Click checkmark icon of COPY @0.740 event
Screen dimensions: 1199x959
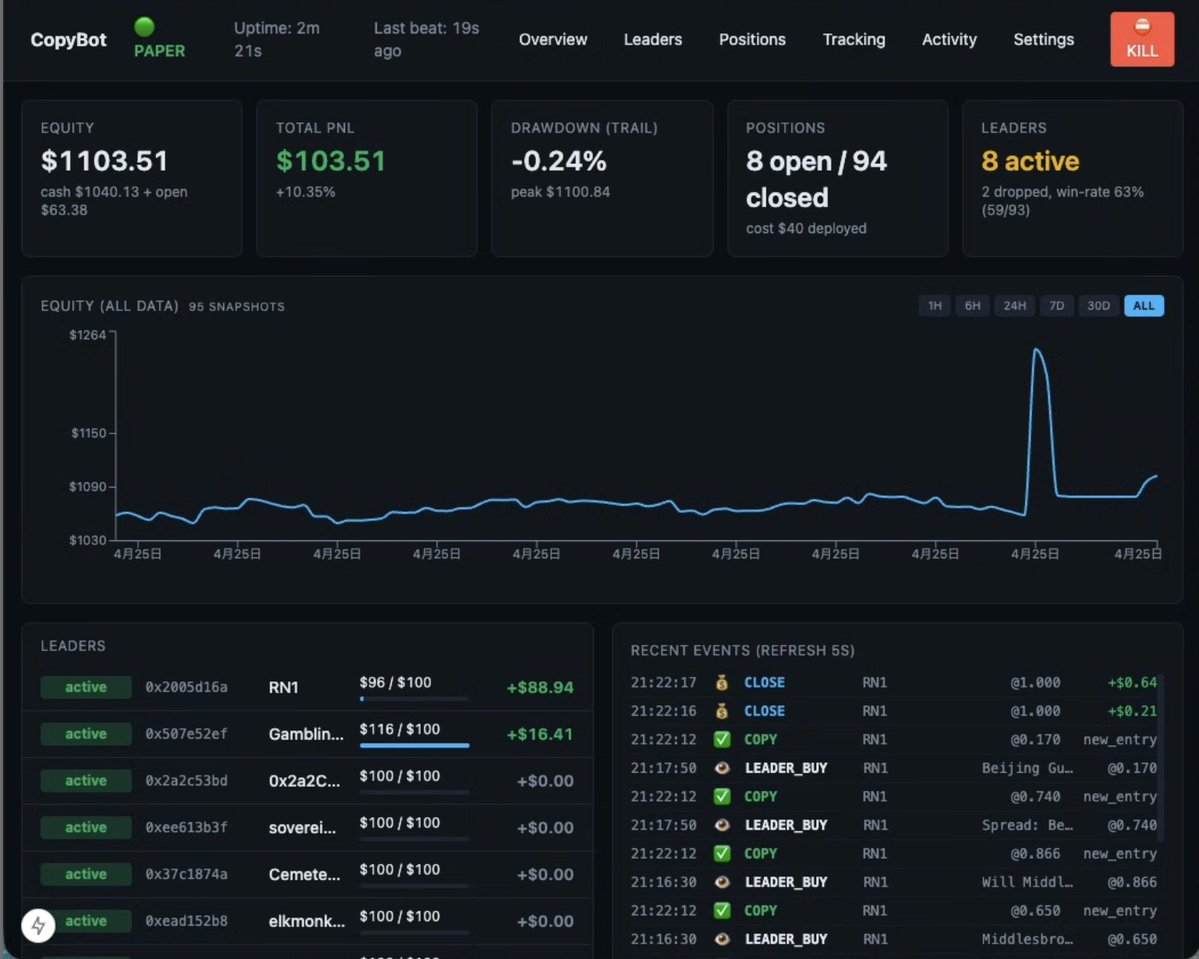click(721, 796)
